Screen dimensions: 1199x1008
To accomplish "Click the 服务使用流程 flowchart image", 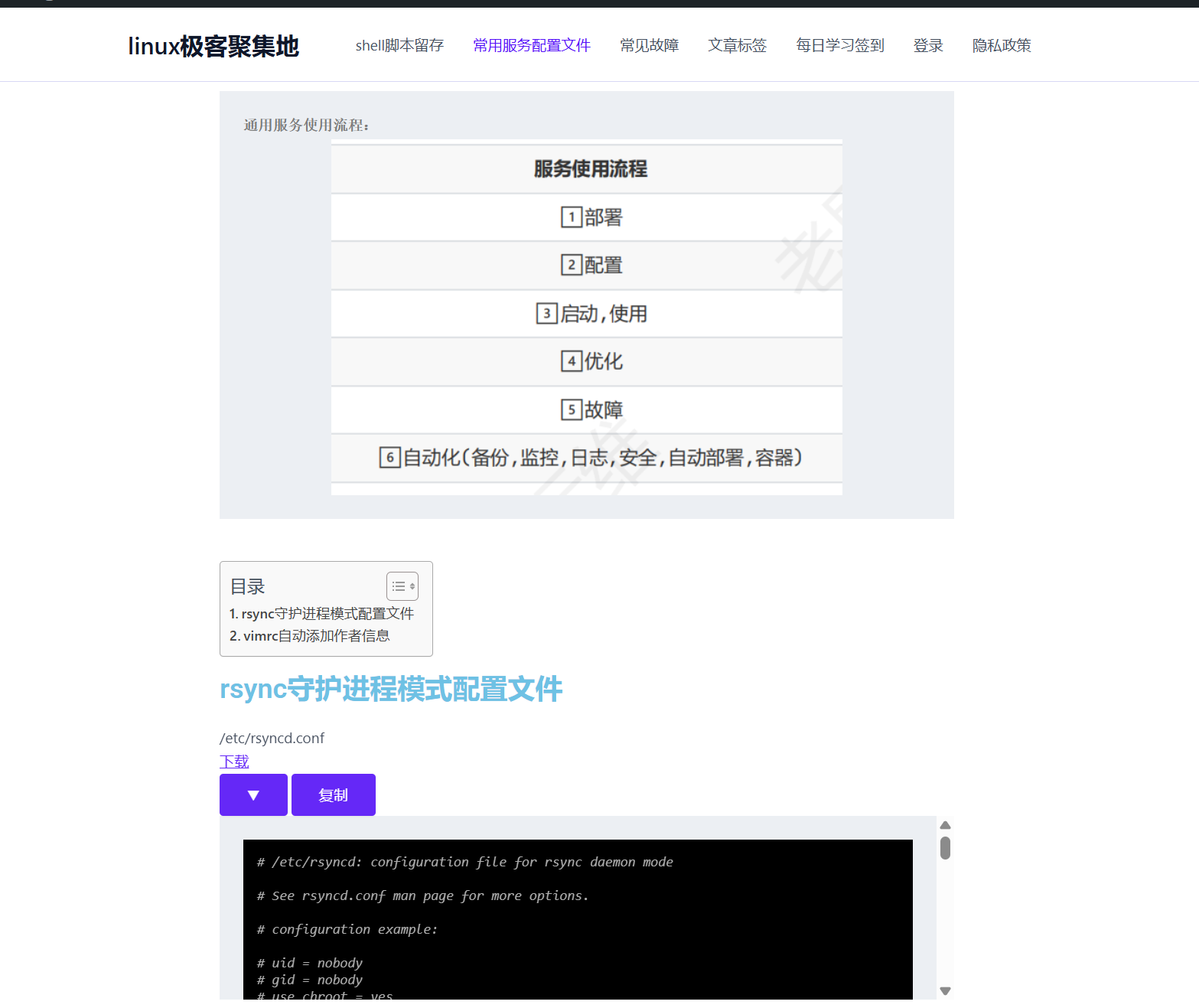I will coord(586,317).
